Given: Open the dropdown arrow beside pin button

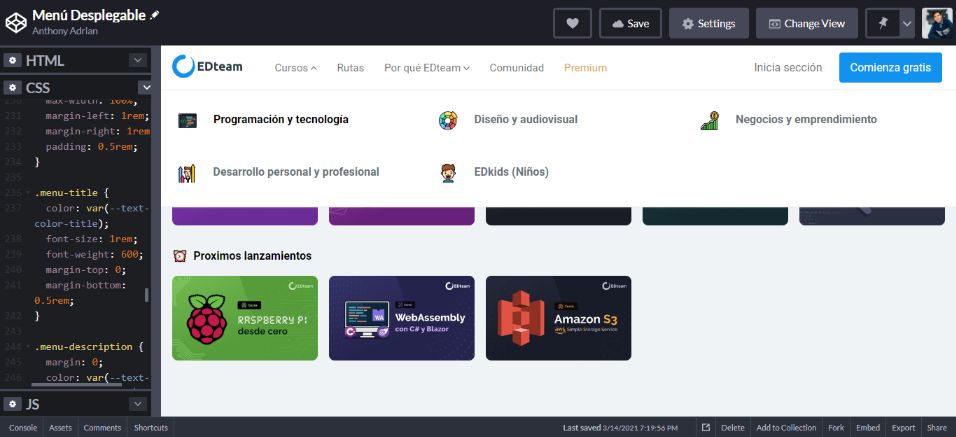Looking at the screenshot, I should [906, 23].
